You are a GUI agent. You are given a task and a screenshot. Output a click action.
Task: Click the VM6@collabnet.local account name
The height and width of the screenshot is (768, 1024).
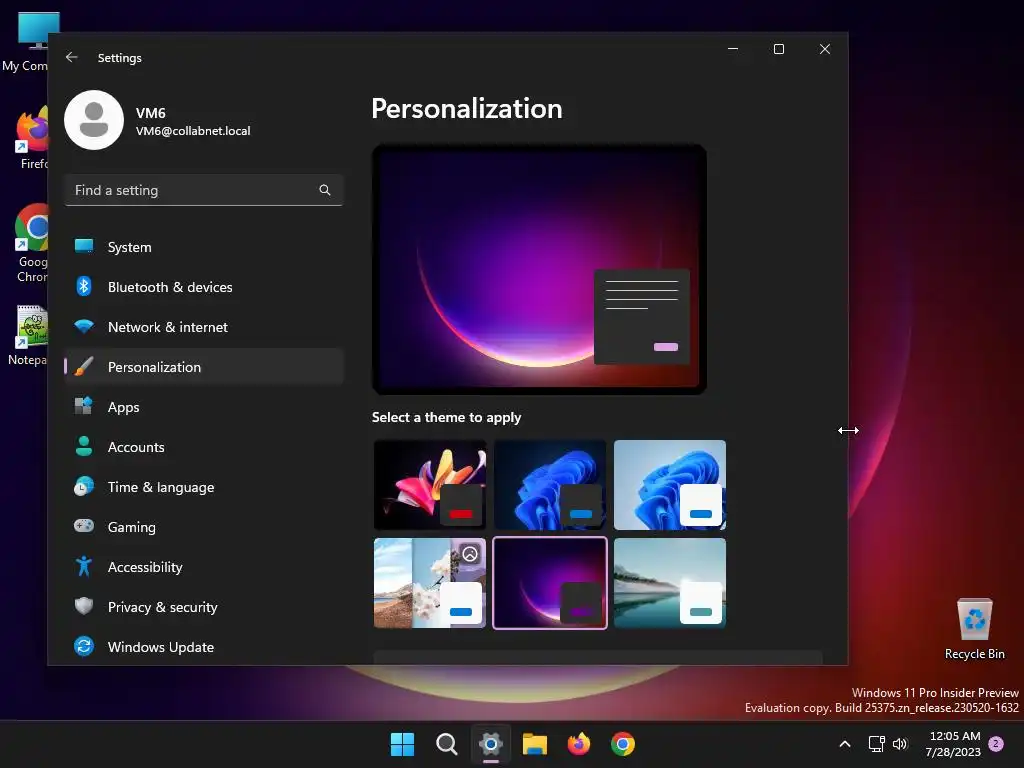point(193,131)
